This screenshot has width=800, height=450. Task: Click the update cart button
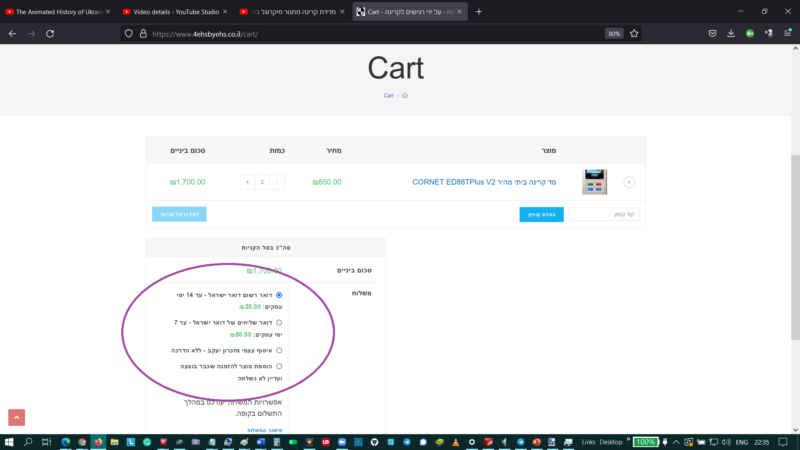coord(179,214)
